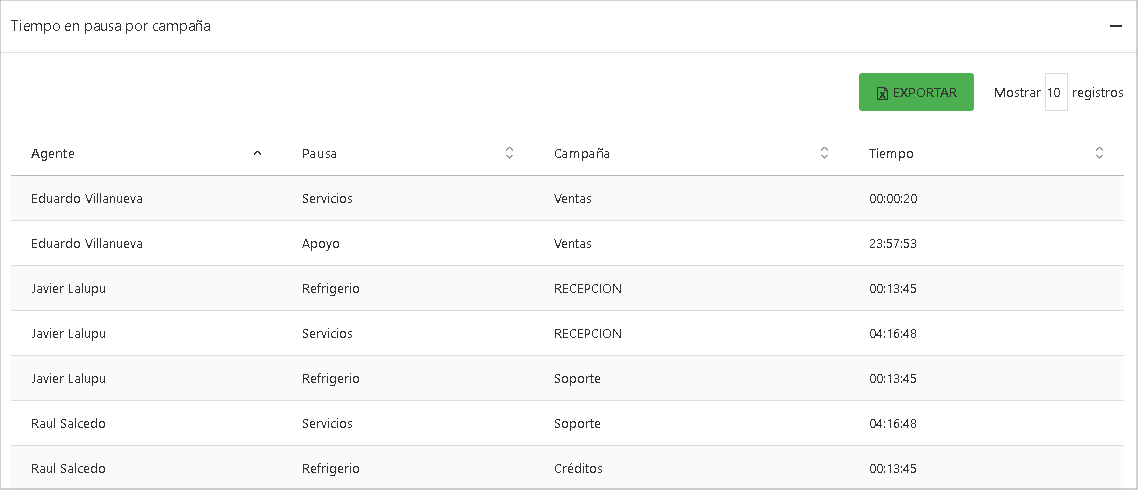Collapse the Tiempo en pausa panel
Screen dimensions: 1138x490
coord(1115,27)
